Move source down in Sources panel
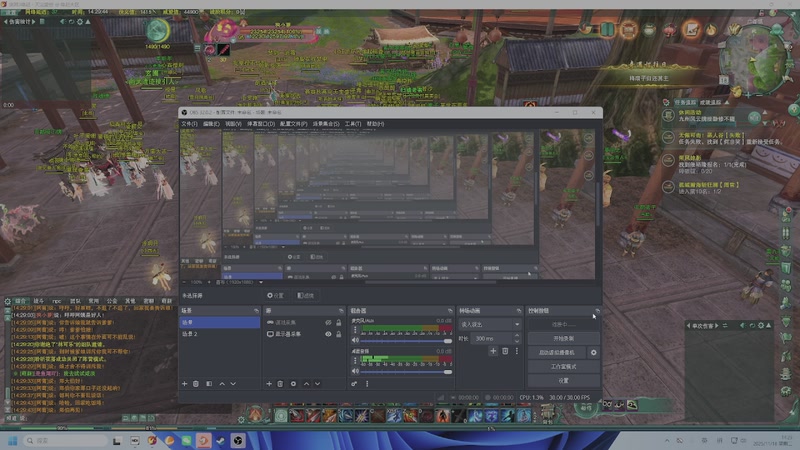Viewport: 800px width, 450px height. click(x=317, y=384)
